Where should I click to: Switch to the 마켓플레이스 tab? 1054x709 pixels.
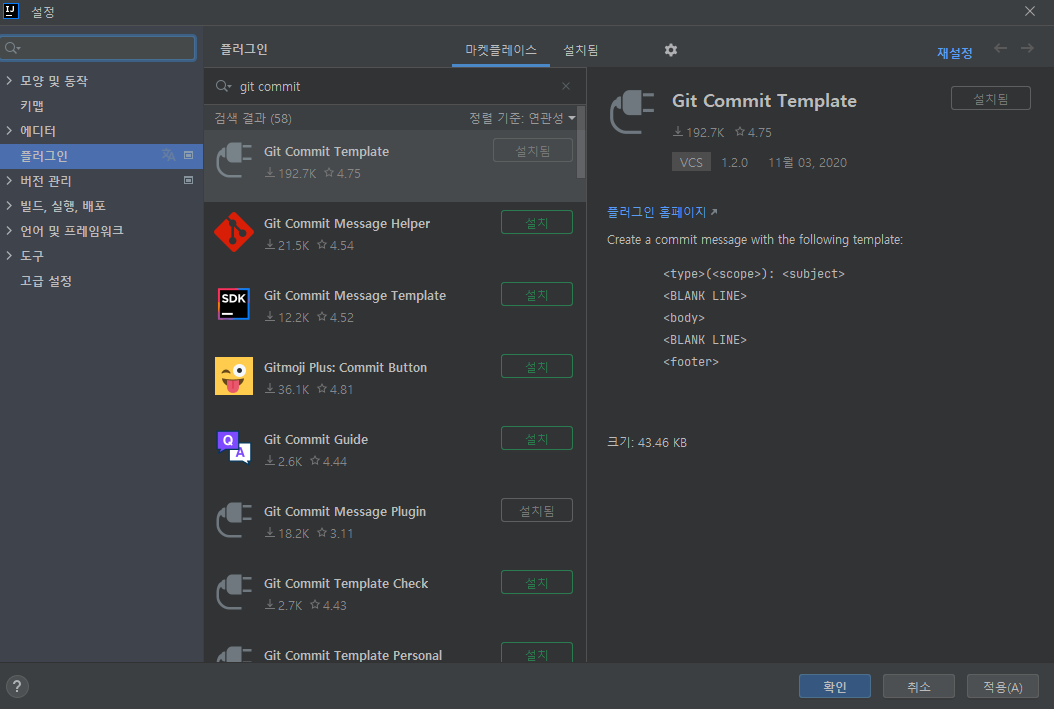pyautogui.click(x=501, y=50)
